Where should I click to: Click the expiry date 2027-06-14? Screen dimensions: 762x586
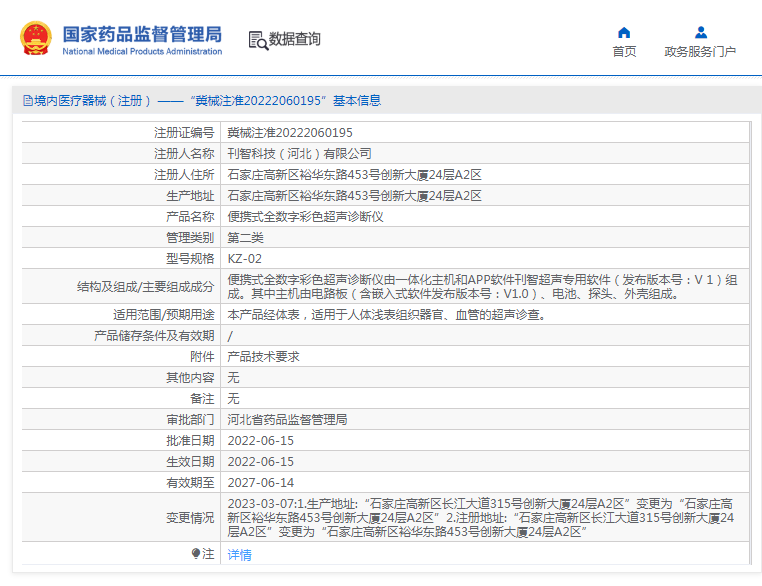[x=261, y=483]
